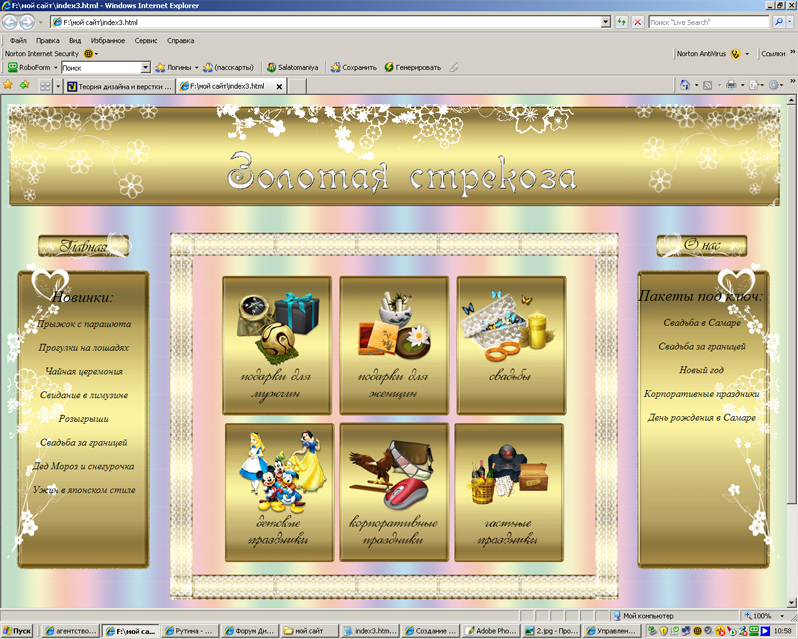The height and width of the screenshot is (639, 798).
Task: Click the browser Back arrow button
Action: coord(9,22)
